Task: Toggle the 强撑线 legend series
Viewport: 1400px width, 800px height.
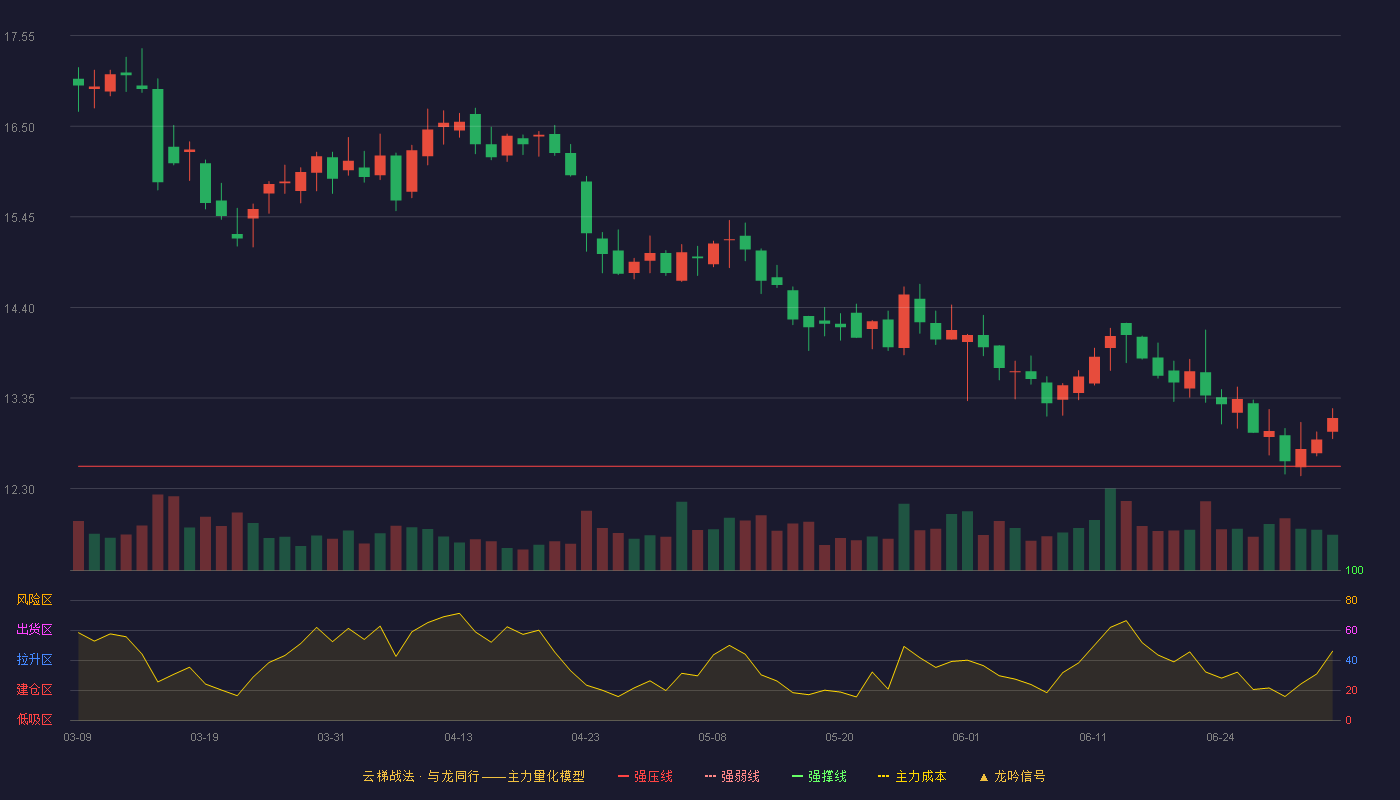Action: (x=819, y=776)
